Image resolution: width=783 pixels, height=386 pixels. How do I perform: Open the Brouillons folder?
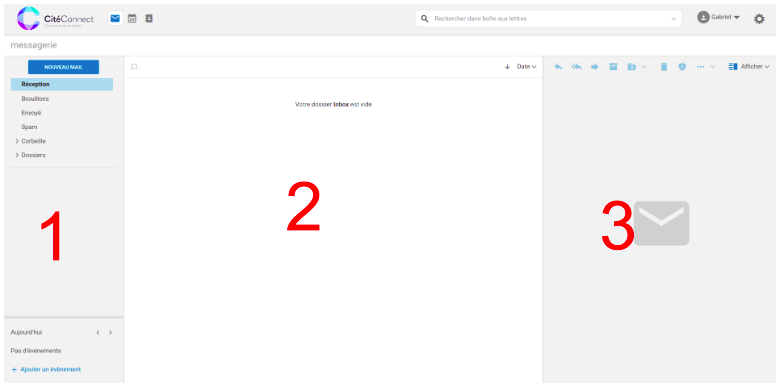click(35, 99)
